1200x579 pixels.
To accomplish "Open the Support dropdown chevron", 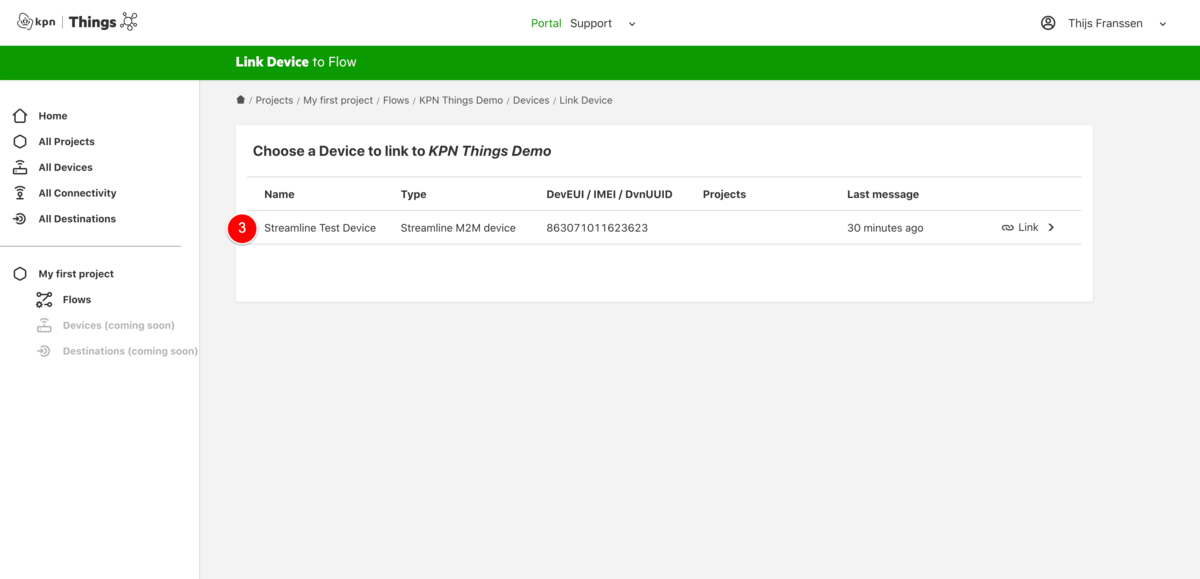I will pos(632,24).
